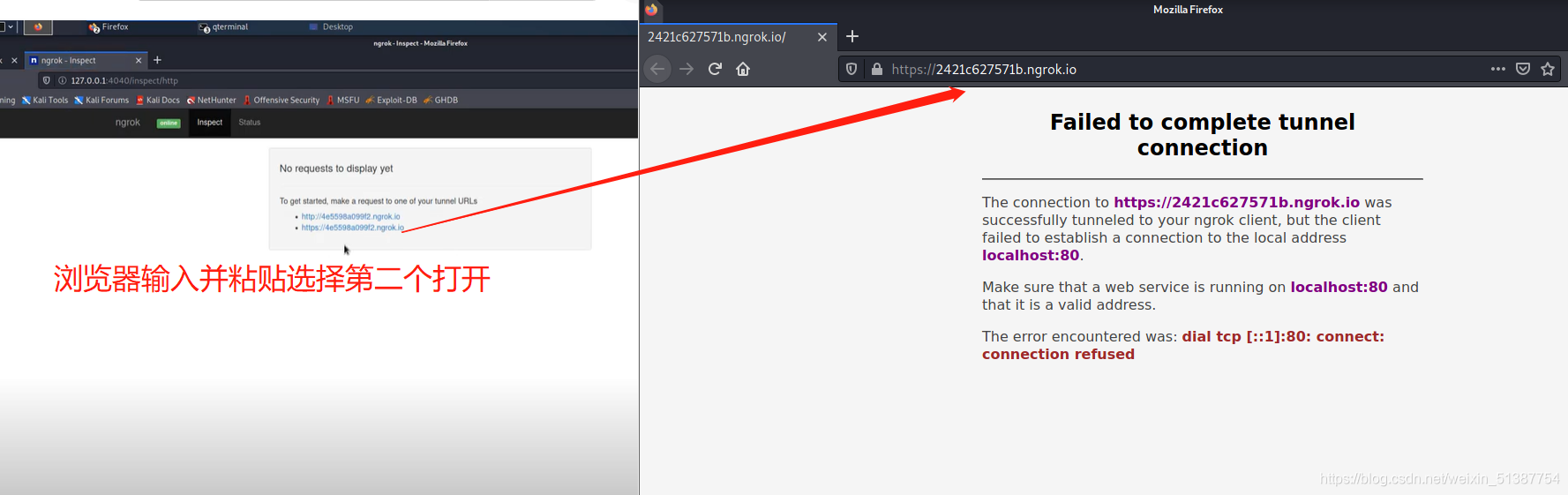The image size is (1568, 495).
Task: Switch to the Inspect tab in ngrok
Action: (x=210, y=123)
